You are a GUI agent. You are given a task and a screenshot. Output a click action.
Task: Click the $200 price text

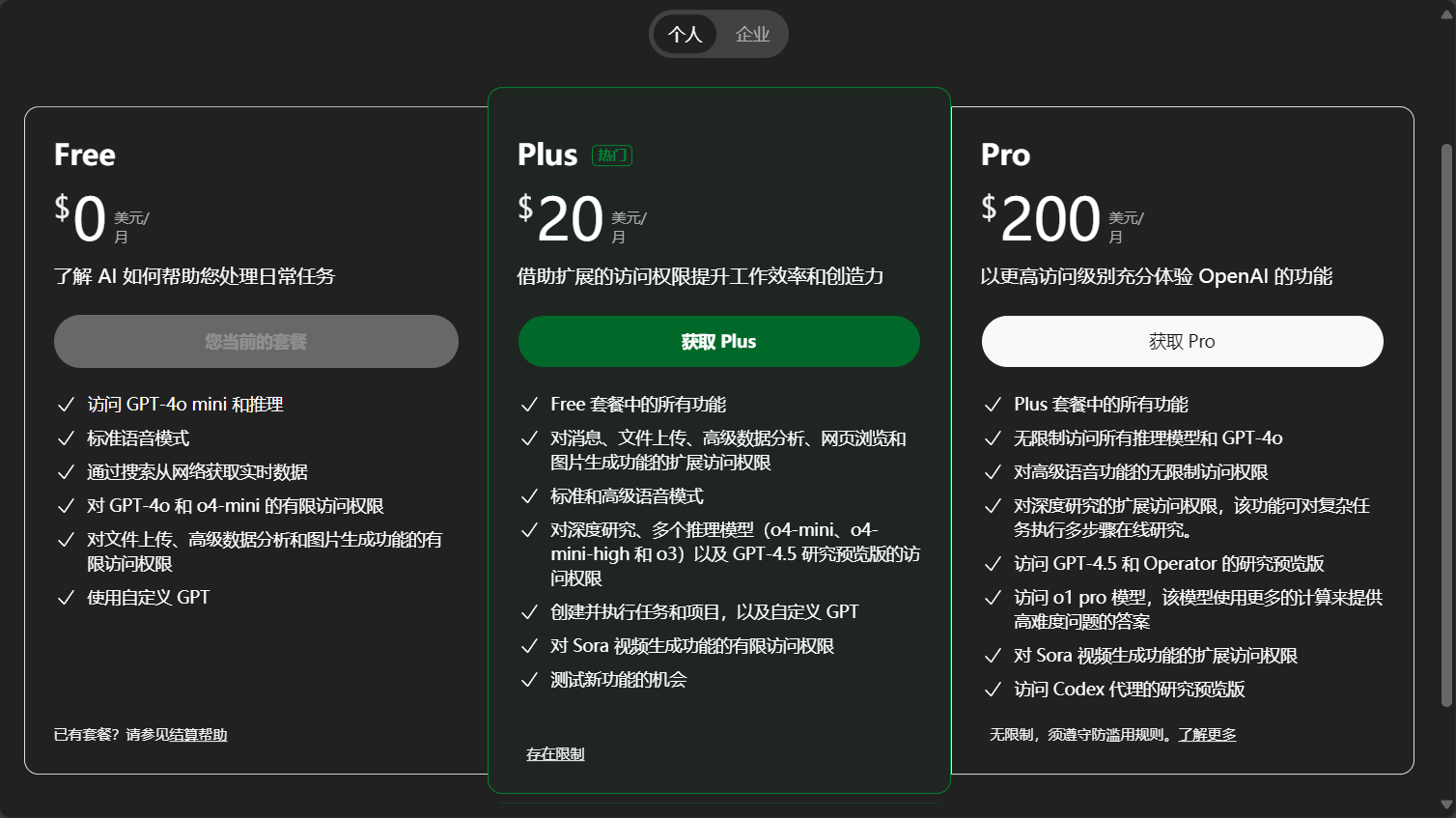[1041, 218]
